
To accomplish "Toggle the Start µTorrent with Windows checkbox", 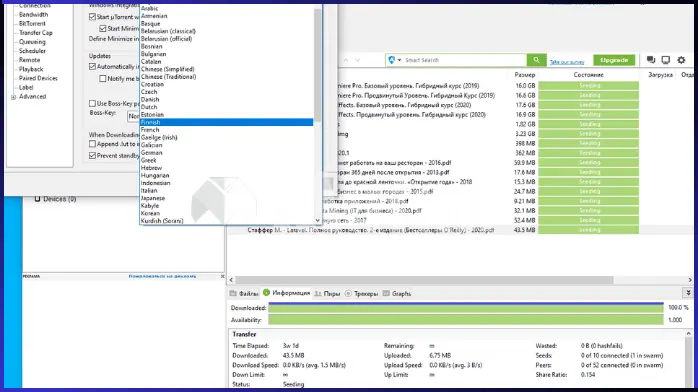I will (x=92, y=17).
